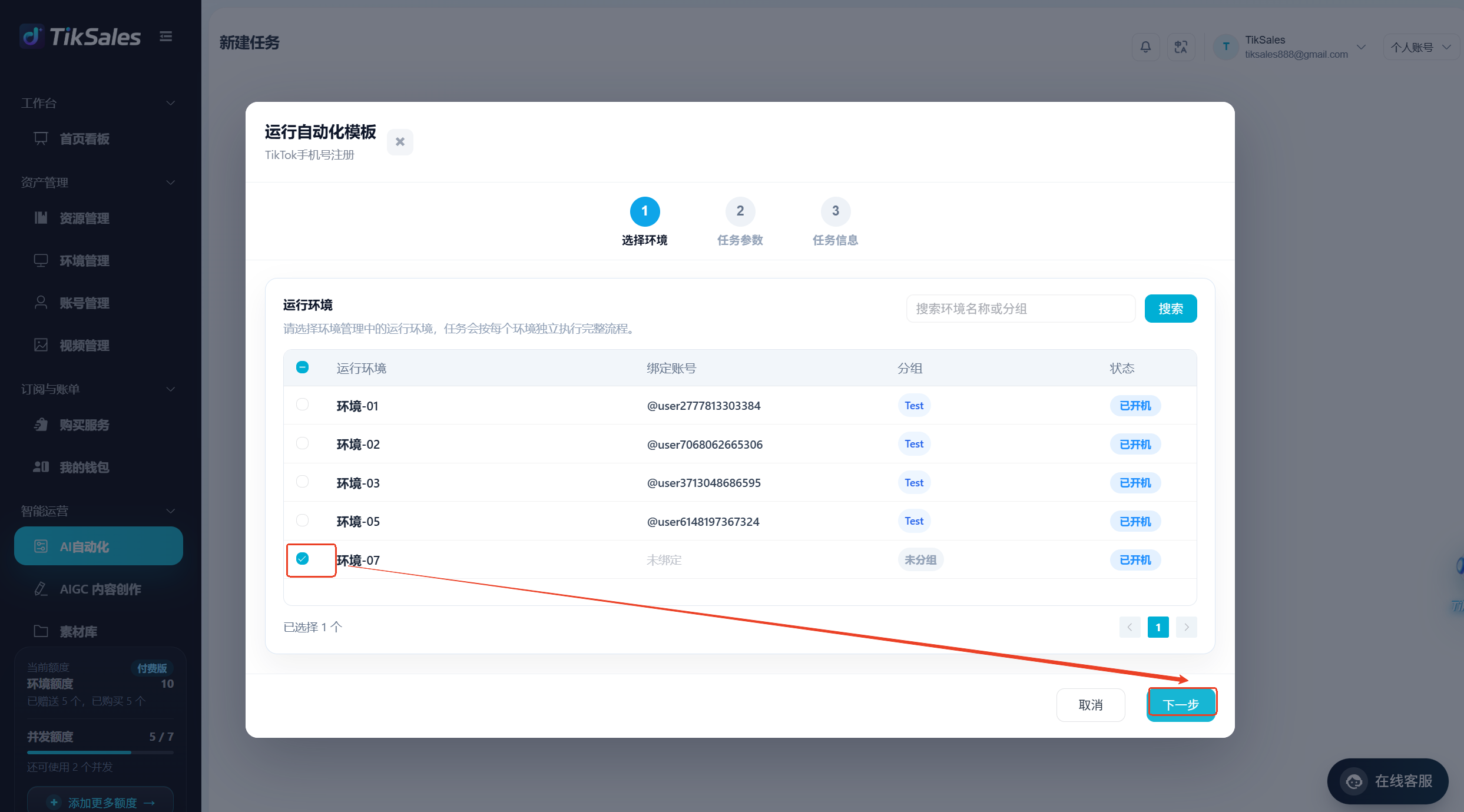Open 环境管理 monitor icon in sidebar

pos(41,260)
